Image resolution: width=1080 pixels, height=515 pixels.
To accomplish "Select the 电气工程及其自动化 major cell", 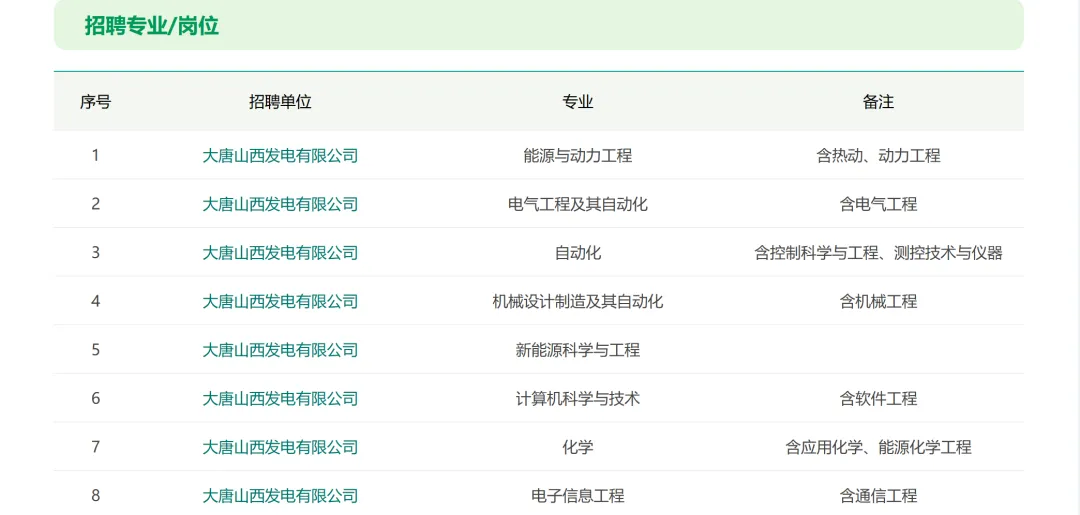I will (578, 204).
